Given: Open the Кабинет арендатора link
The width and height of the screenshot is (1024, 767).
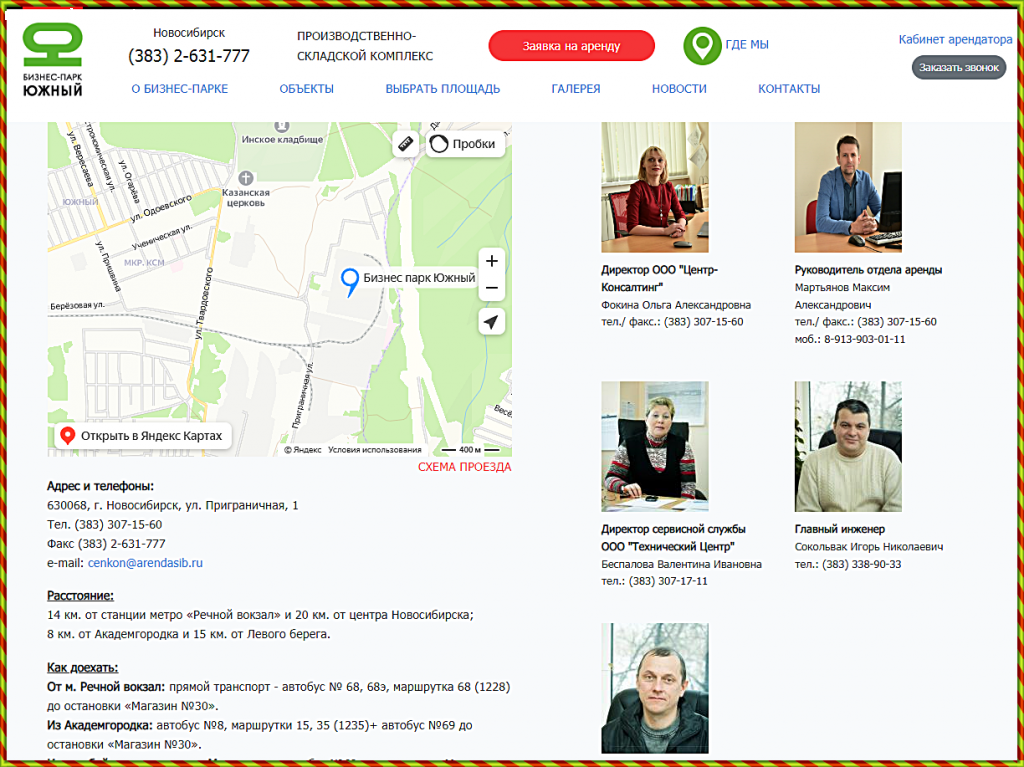Looking at the screenshot, I should (x=955, y=40).
